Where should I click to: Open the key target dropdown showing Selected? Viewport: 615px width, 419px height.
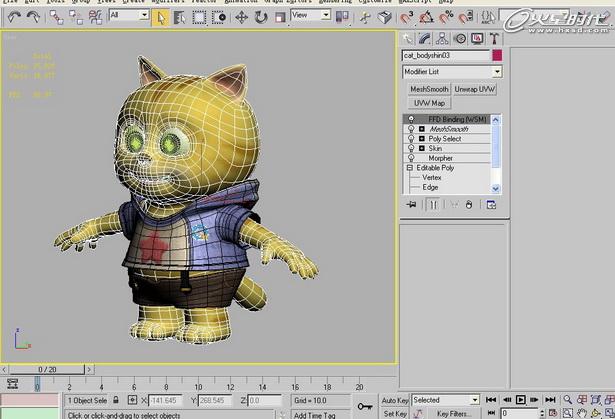click(446, 400)
